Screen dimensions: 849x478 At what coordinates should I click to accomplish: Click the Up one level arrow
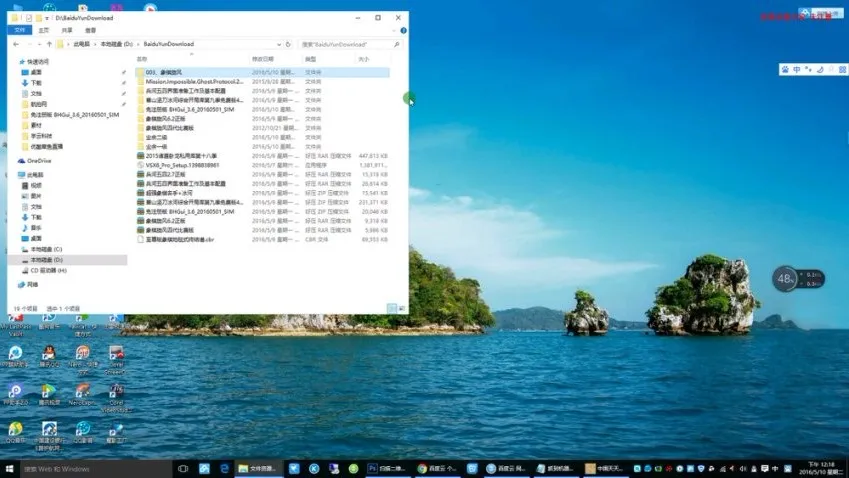point(48,45)
